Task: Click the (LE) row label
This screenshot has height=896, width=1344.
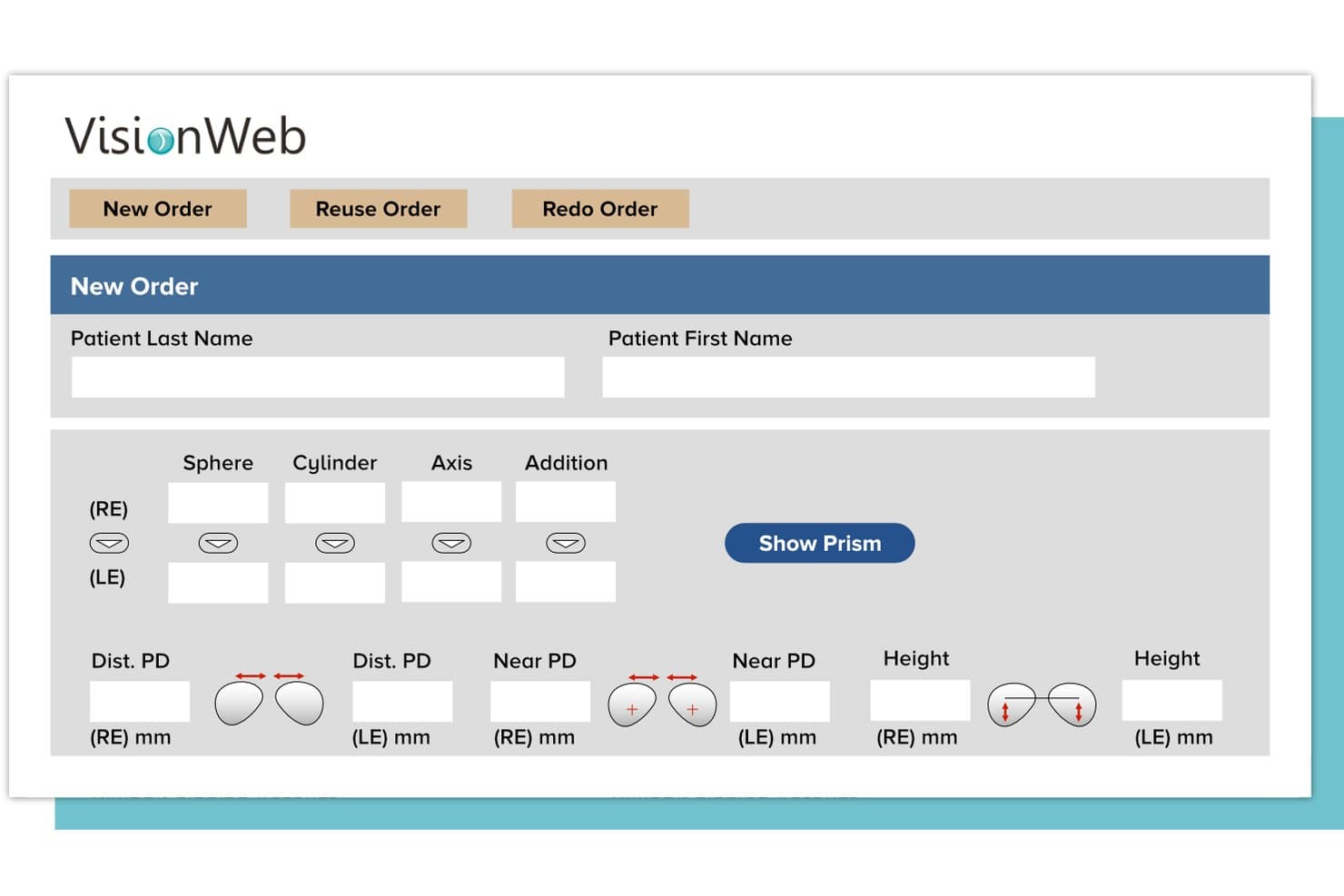Action: (x=107, y=577)
